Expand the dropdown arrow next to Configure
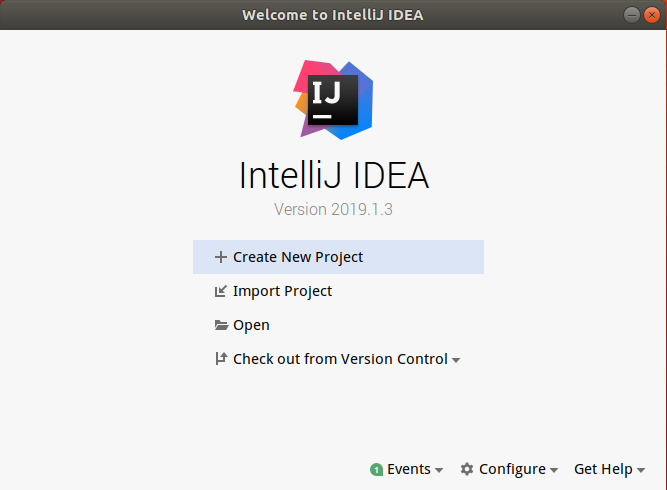667x490 pixels. pos(553,470)
